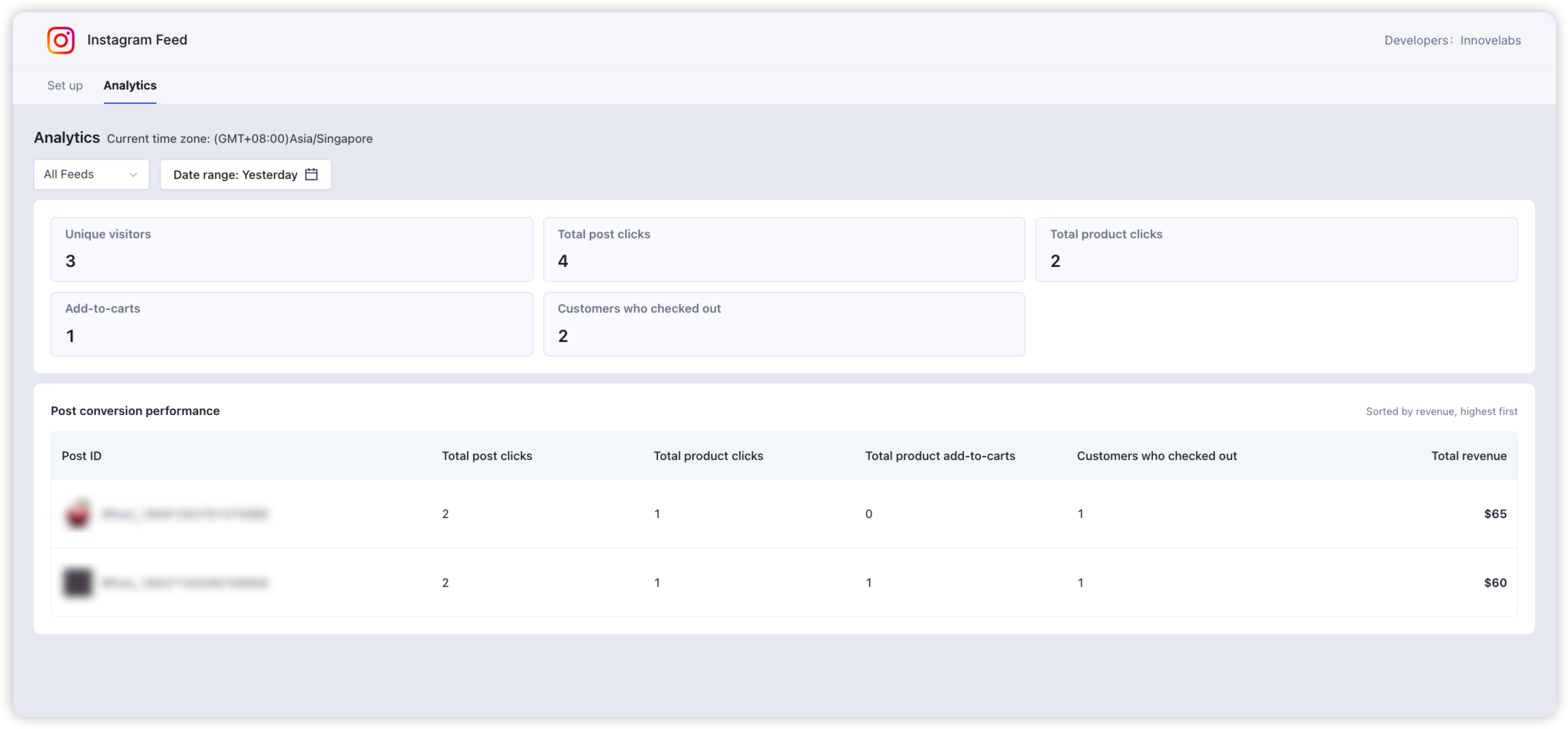Click the Innovelabs developer link
Image resolution: width=1568 pixels, height=729 pixels.
tap(1490, 40)
